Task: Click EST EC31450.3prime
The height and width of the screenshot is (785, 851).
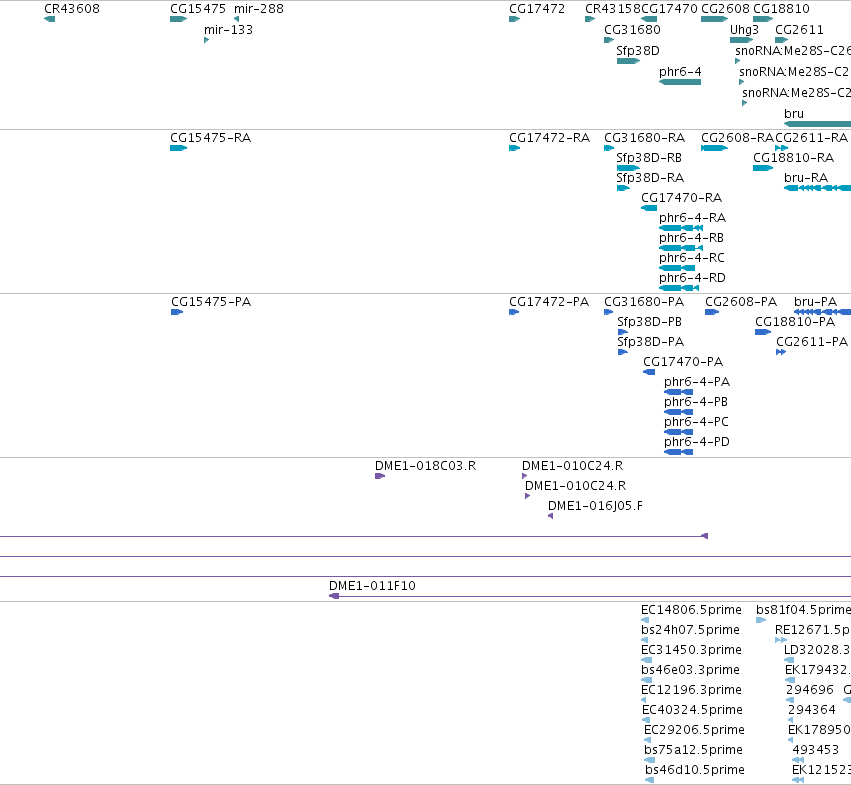Action: click(x=691, y=650)
